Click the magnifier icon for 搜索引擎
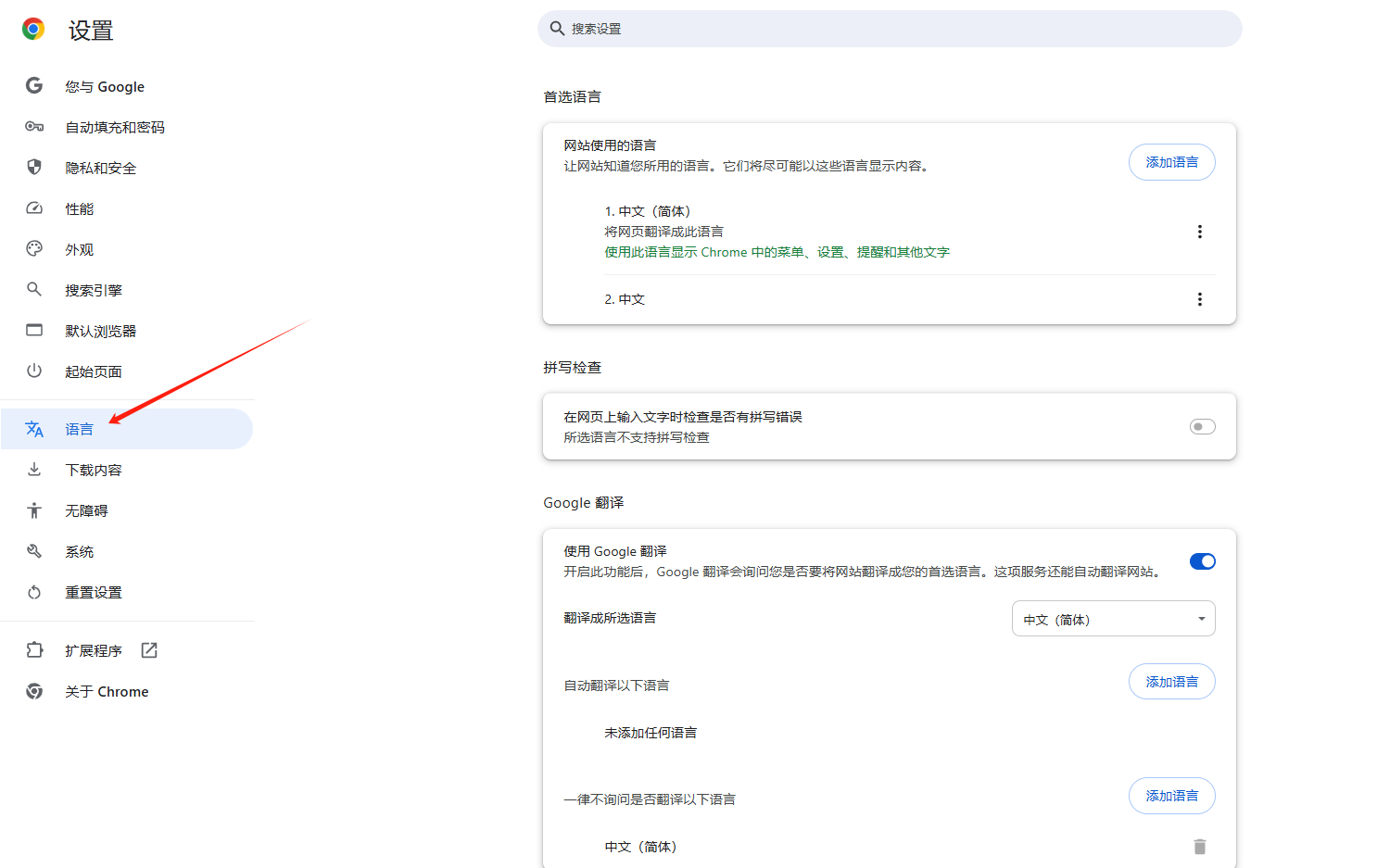 click(x=34, y=290)
